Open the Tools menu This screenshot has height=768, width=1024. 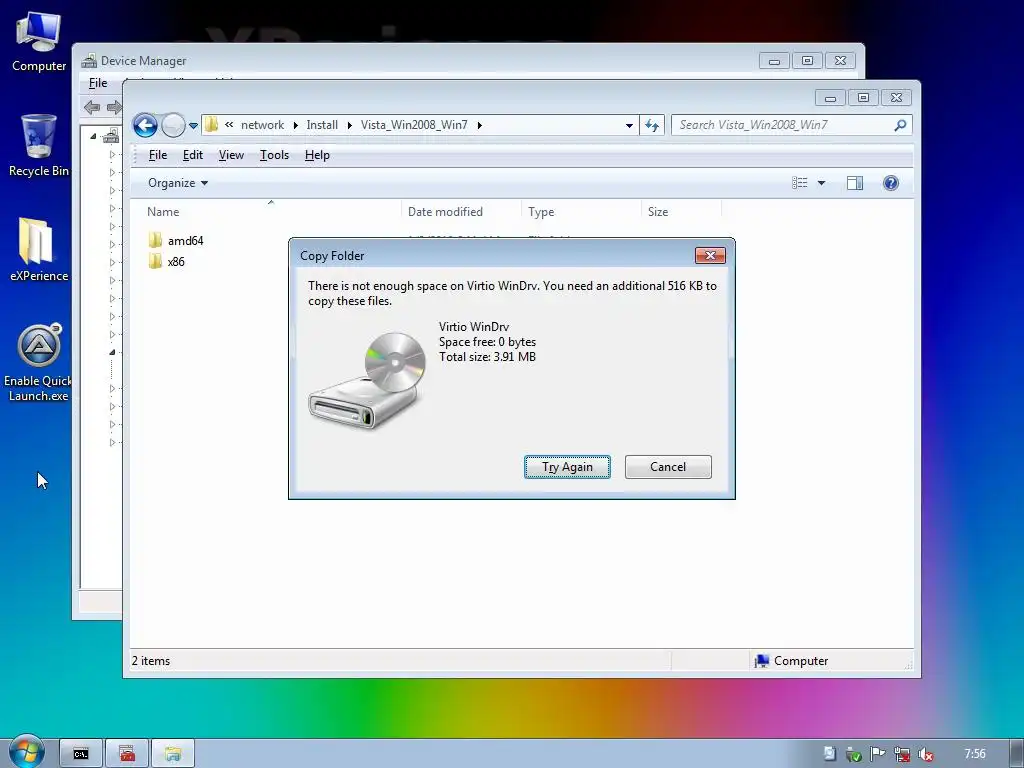274,155
